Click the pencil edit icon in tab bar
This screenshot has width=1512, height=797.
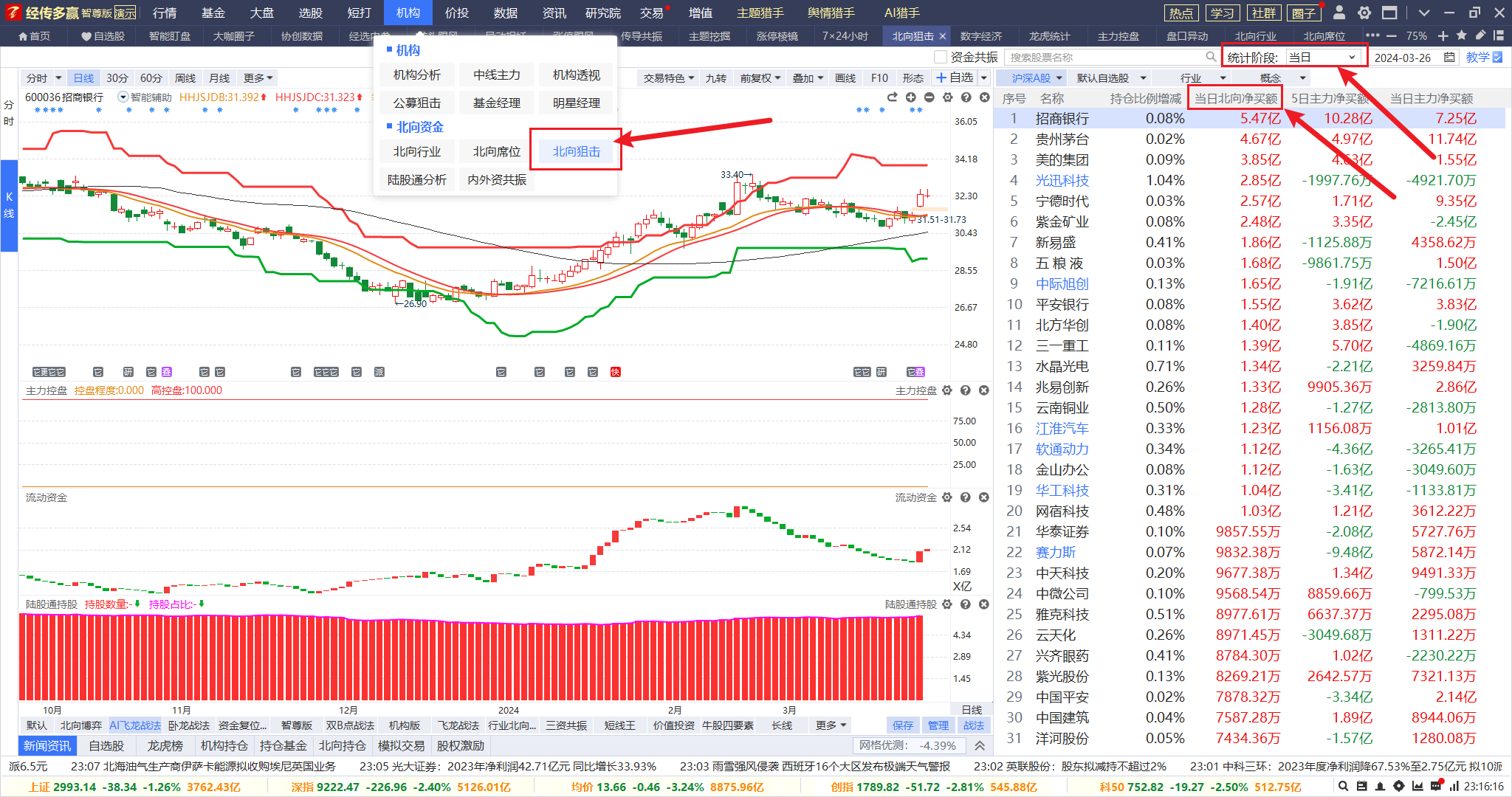(1480, 35)
